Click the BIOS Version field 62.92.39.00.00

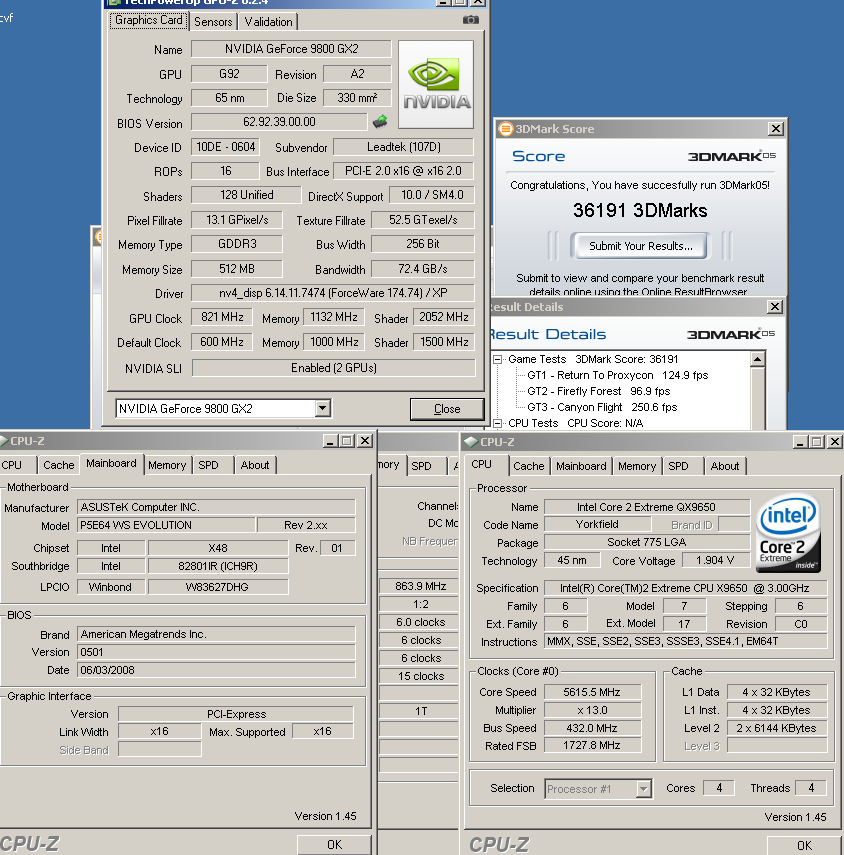[279, 122]
